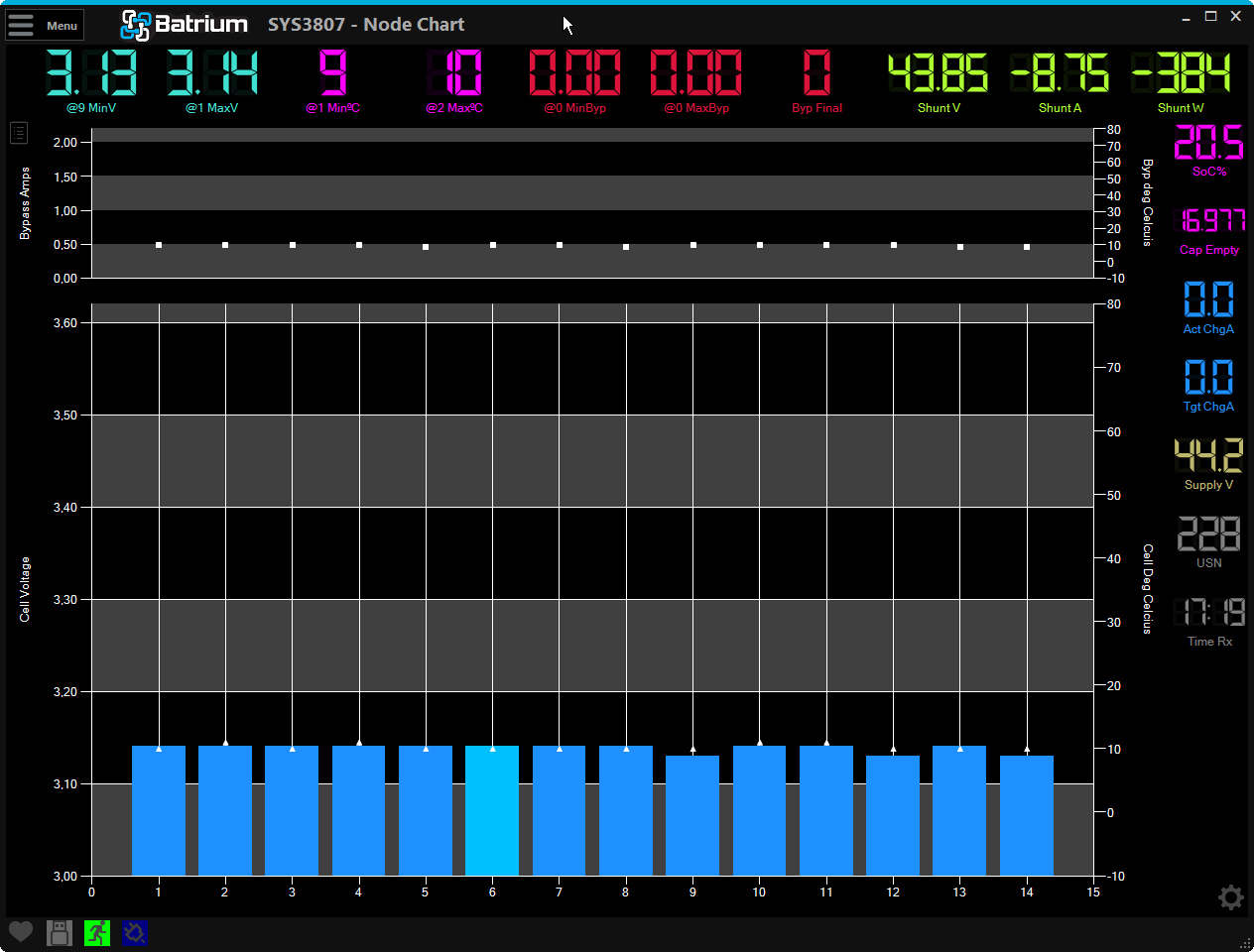Click the Cell Voltage axis label
Image resolution: width=1254 pixels, height=952 pixels.
pos(25,590)
